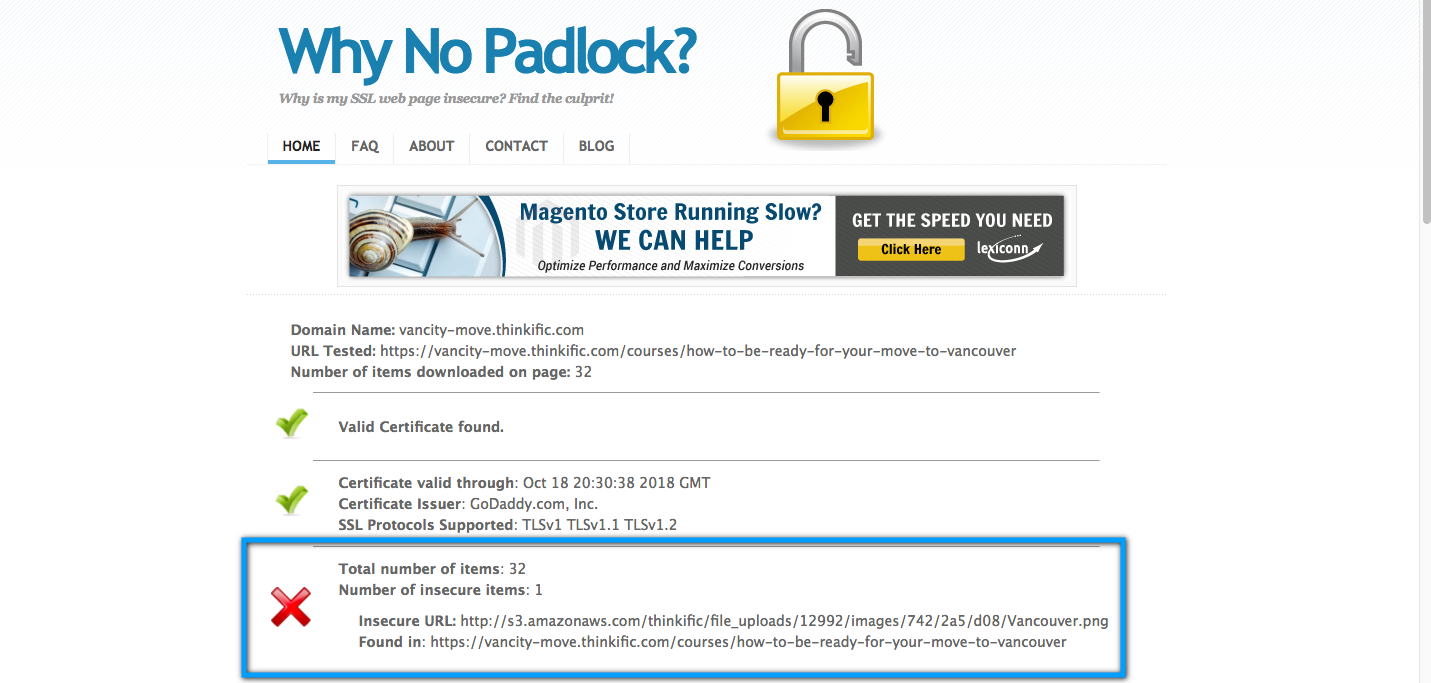
Task: Click the Why No Padlock? site title
Action: [487, 52]
